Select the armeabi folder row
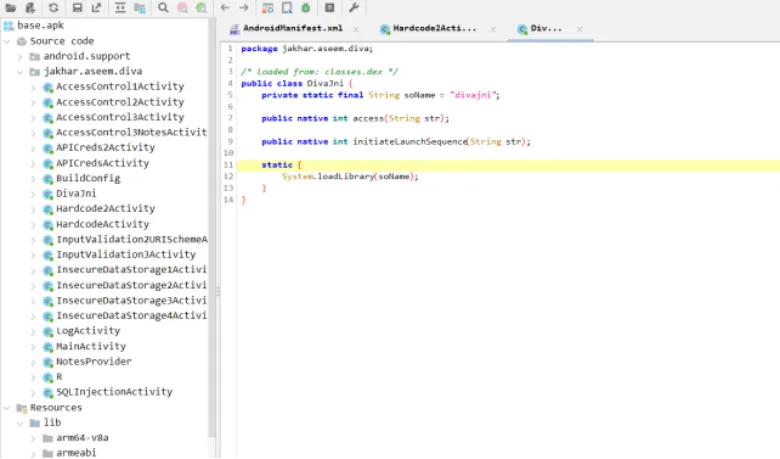Image resolution: width=780 pixels, height=459 pixels. click(76, 453)
